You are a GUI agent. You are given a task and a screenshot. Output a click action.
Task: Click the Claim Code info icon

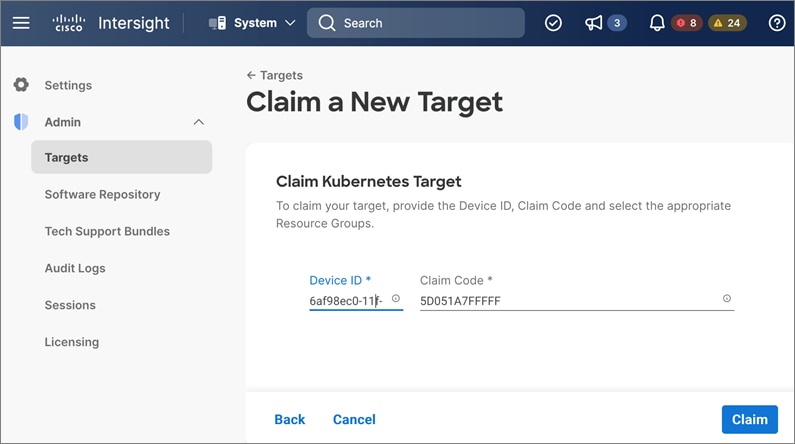click(x=727, y=299)
